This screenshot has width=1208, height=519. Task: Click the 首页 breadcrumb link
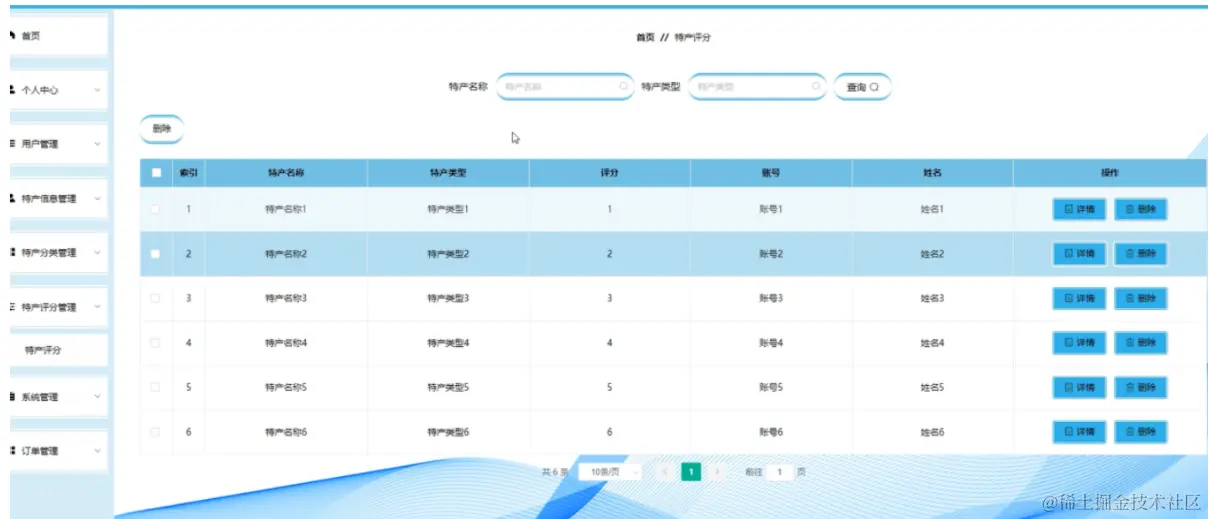[x=645, y=37]
